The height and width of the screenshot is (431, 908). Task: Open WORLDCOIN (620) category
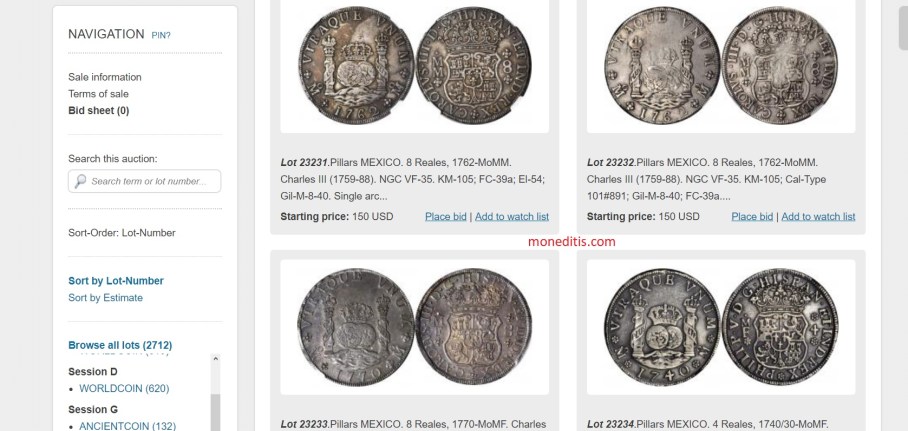124,389
